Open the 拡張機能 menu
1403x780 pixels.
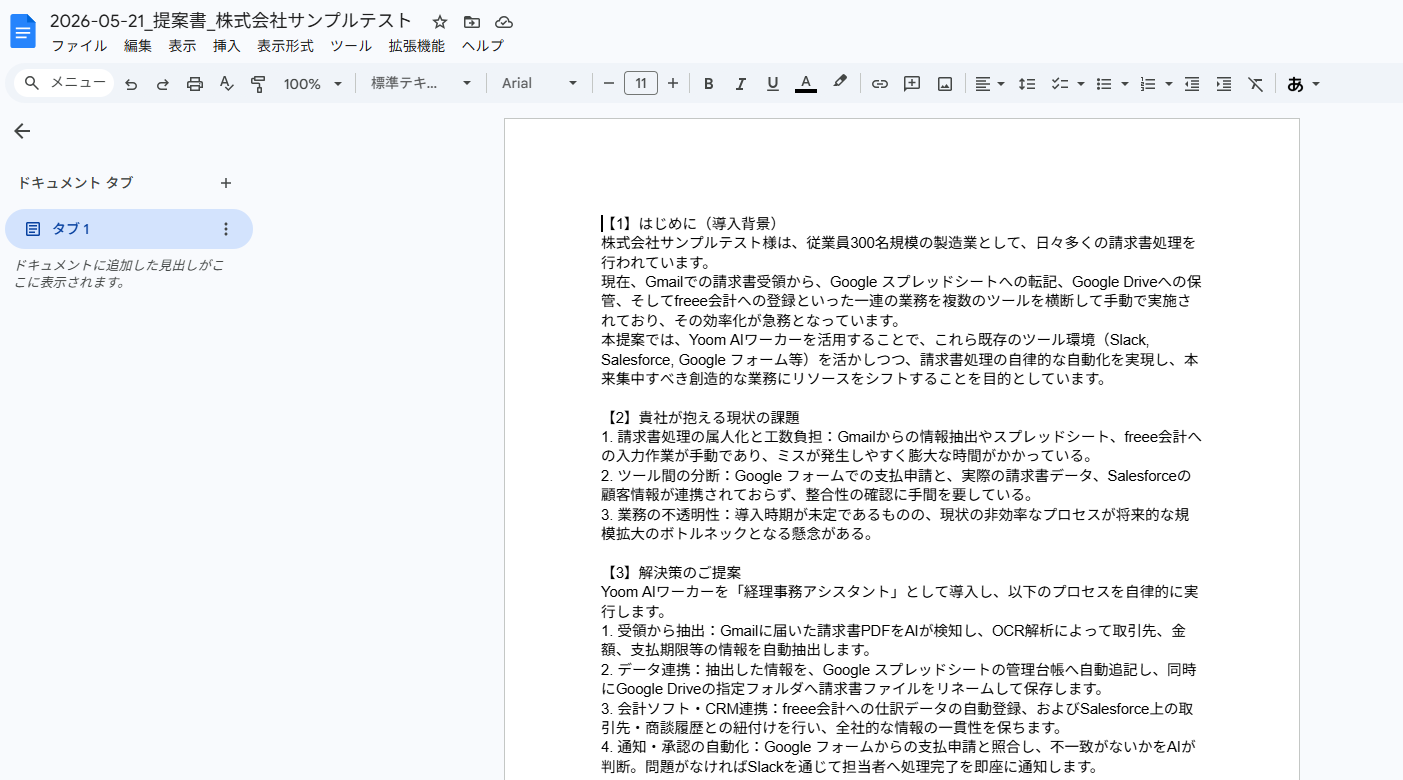click(x=417, y=46)
